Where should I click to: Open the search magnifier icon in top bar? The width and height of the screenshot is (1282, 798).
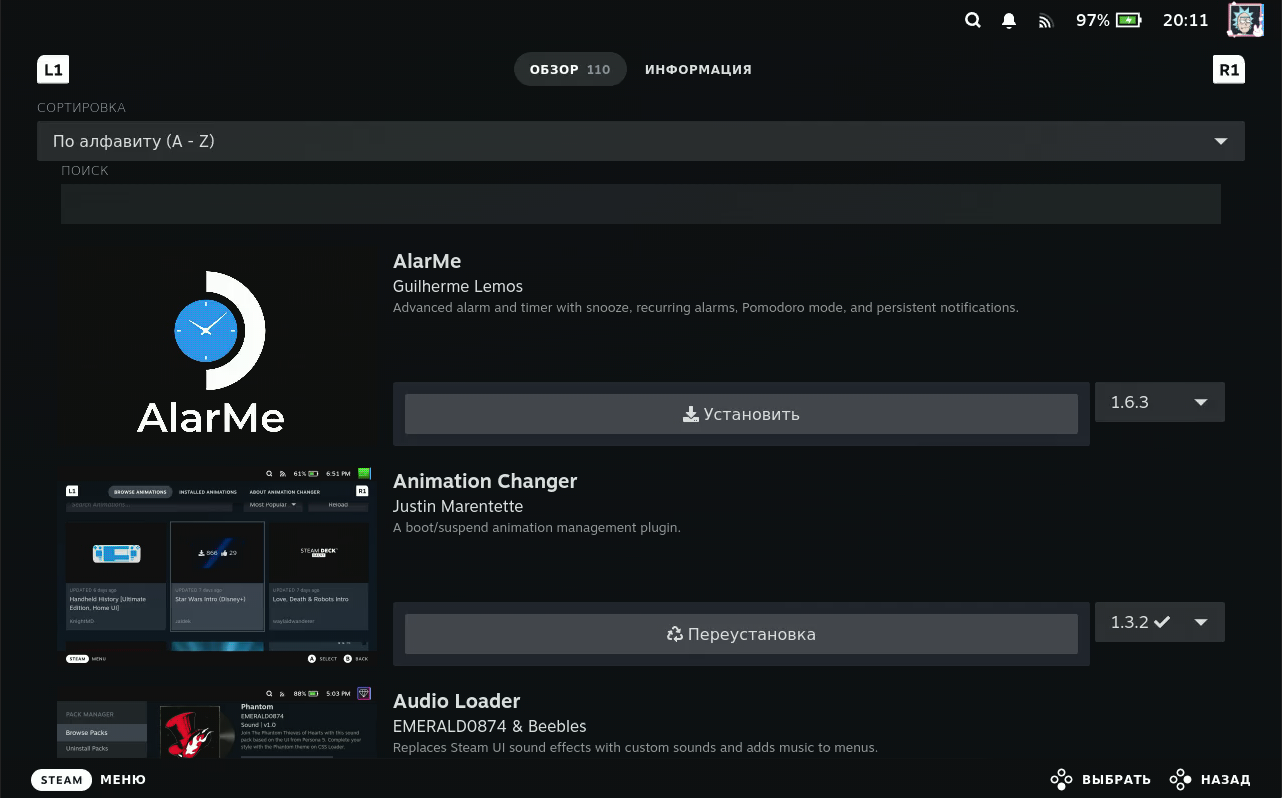point(972,20)
